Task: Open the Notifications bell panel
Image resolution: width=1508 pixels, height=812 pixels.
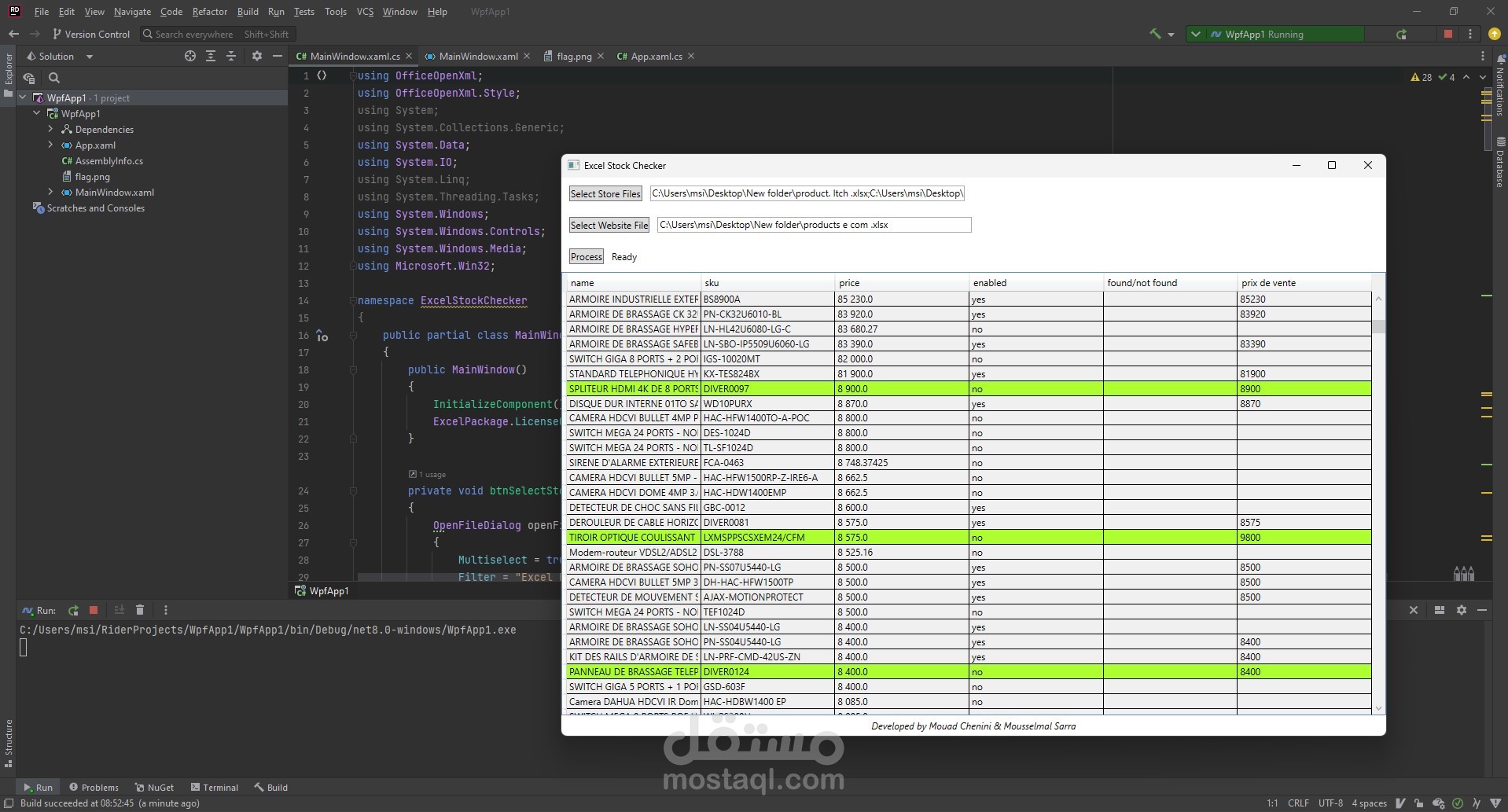Action: 1500,60
